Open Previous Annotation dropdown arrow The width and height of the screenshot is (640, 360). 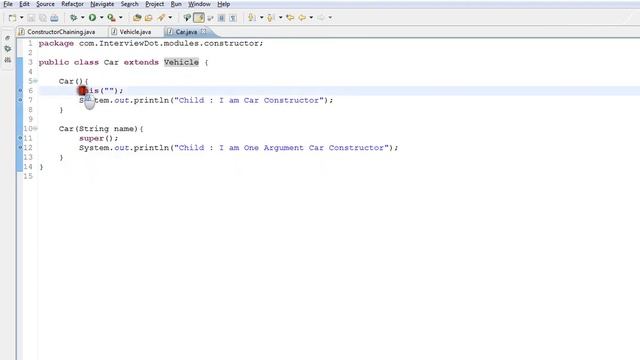(280, 18)
